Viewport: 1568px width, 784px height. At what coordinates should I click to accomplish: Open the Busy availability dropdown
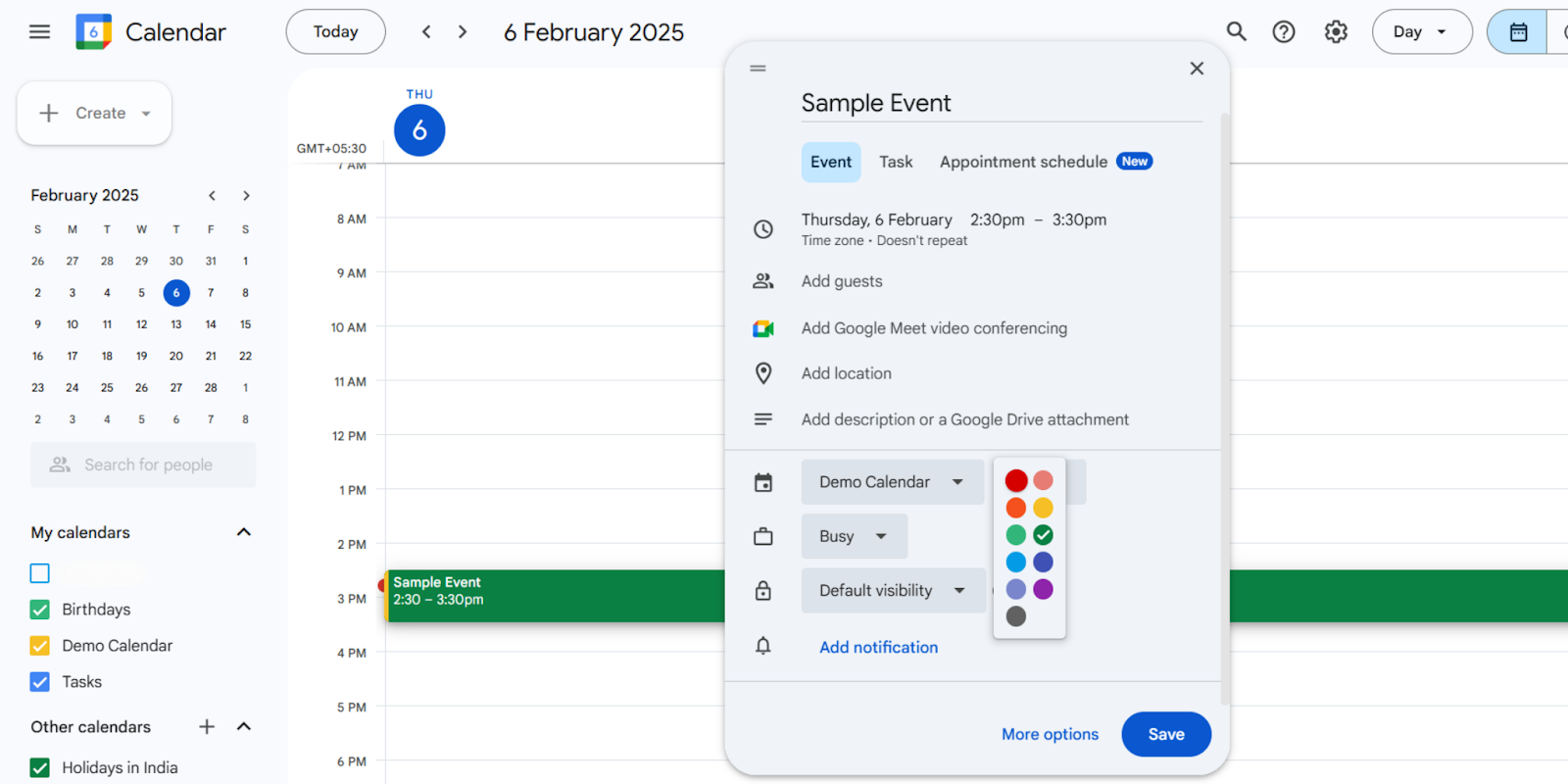(x=854, y=536)
